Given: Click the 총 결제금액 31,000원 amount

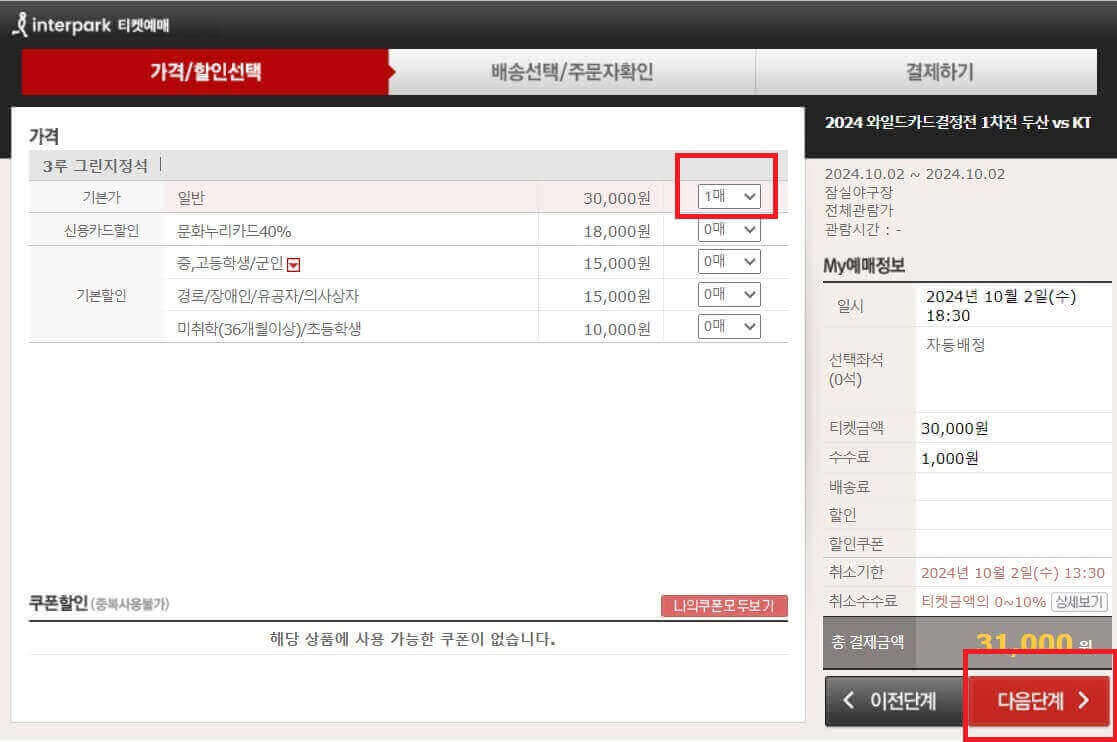Looking at the screenshot, I should [x=1037, y=642].
